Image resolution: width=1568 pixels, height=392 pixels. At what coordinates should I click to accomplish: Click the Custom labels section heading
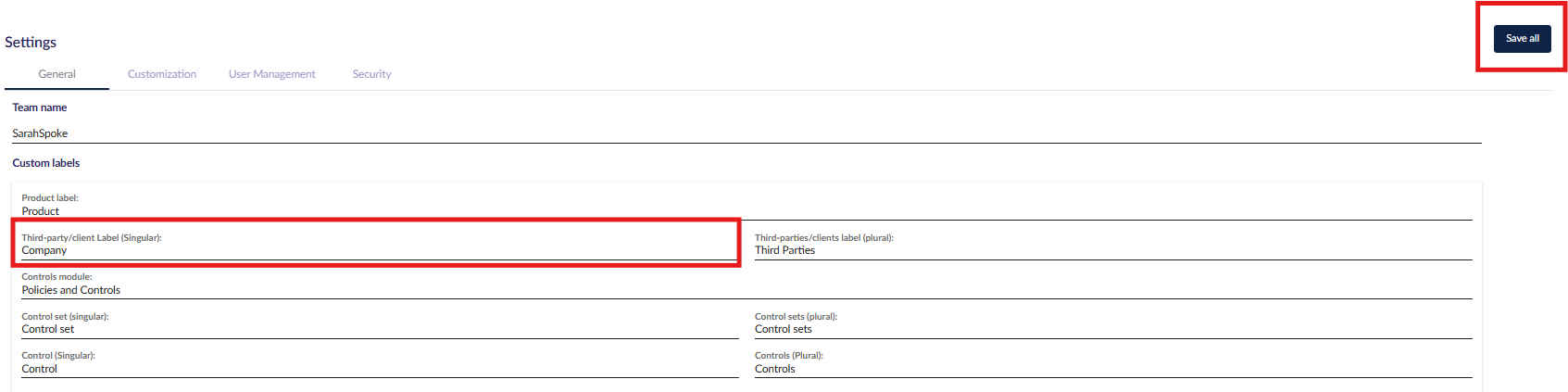pos(46,163)
